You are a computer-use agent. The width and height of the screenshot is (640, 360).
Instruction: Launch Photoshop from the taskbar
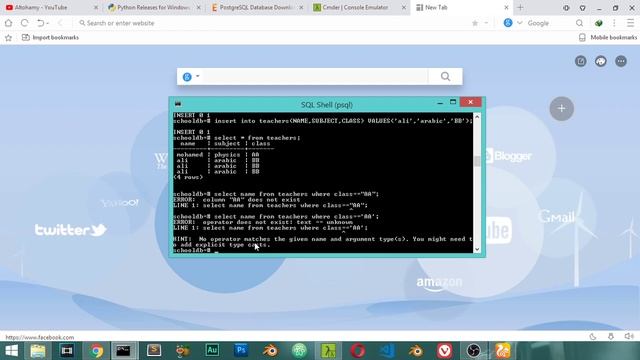tap(241, 351)
